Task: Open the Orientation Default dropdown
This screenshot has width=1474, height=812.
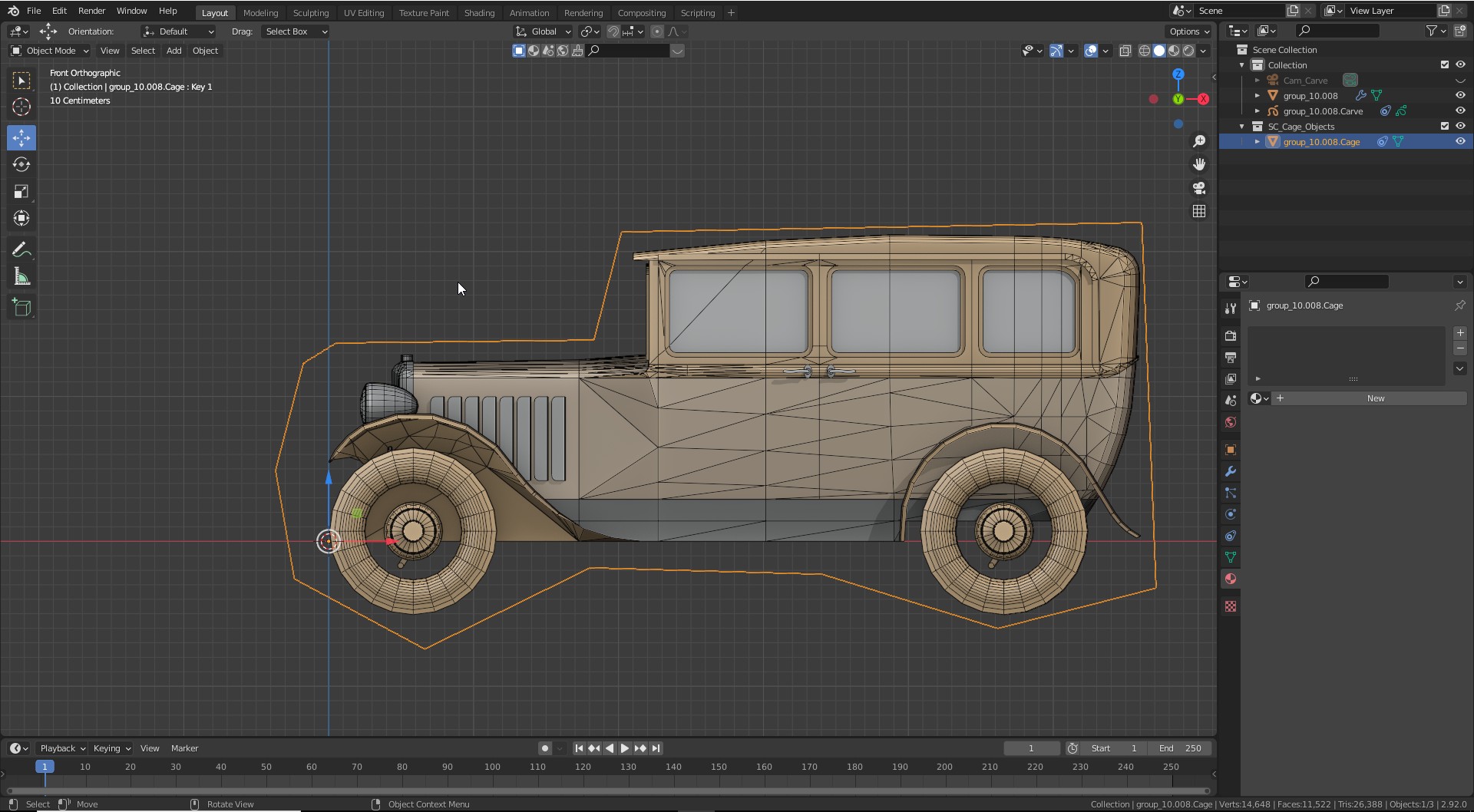Action: pos(179,31)
